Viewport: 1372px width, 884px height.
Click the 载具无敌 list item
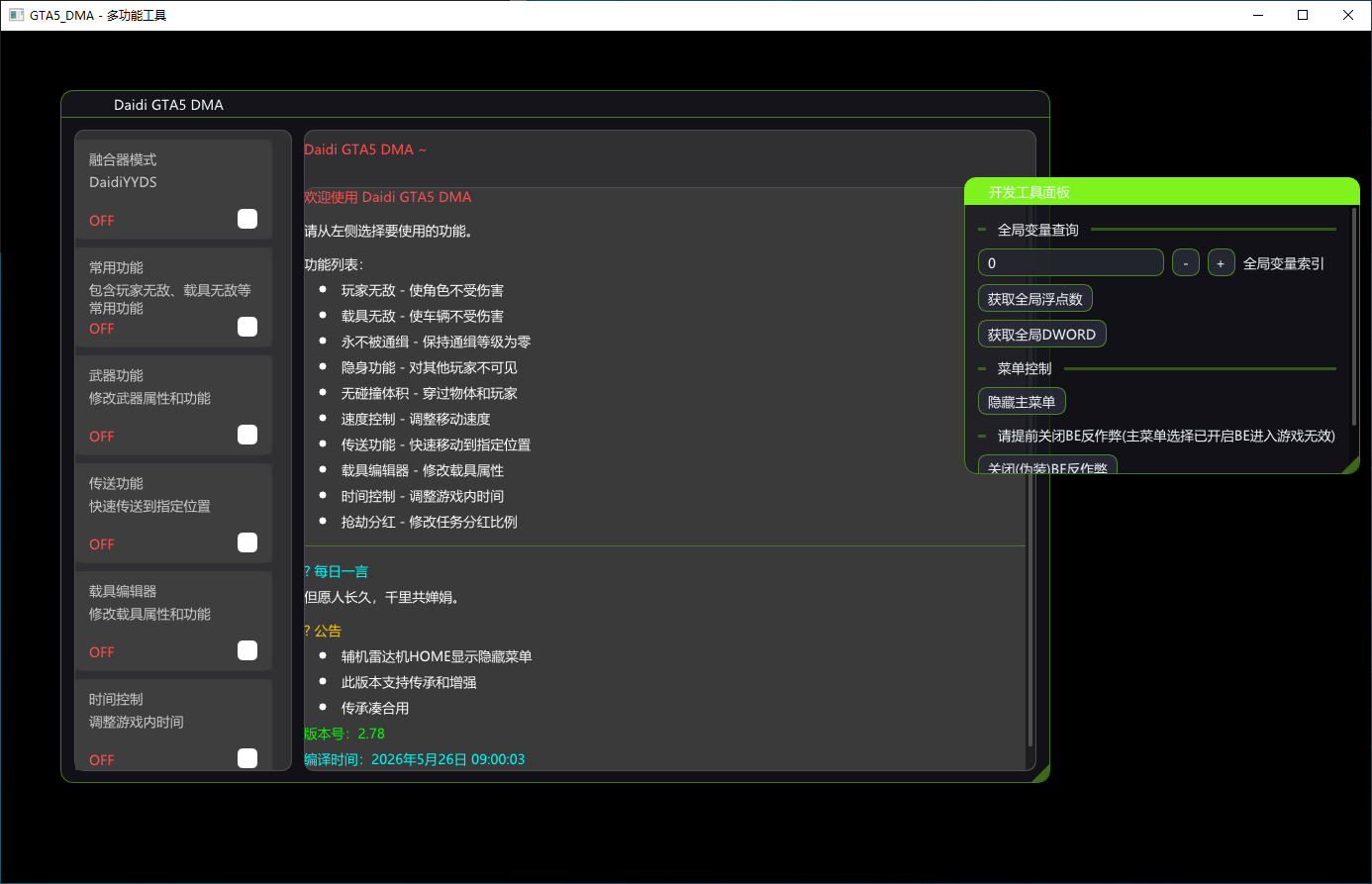point(423,316)
